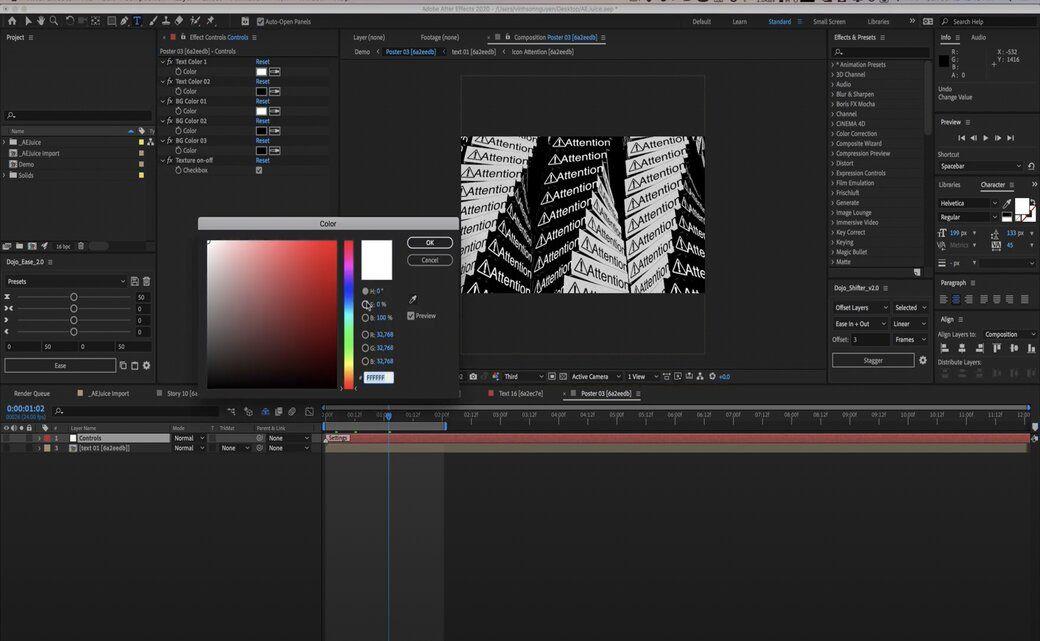1040x641 pixels.
Task: Select the Zoom magnifier tool
Action: pos(54,21)
